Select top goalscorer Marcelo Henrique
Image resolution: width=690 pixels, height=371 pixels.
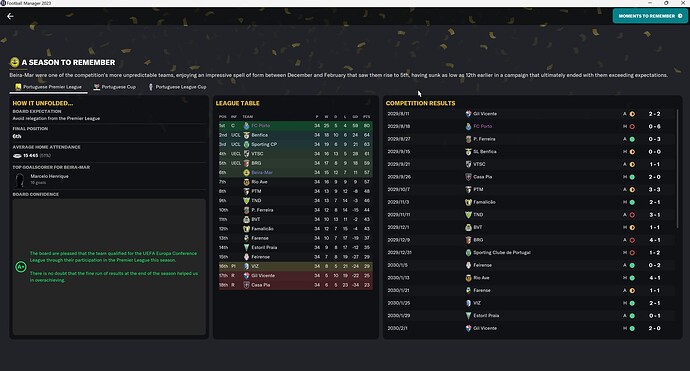coord(49,176)
